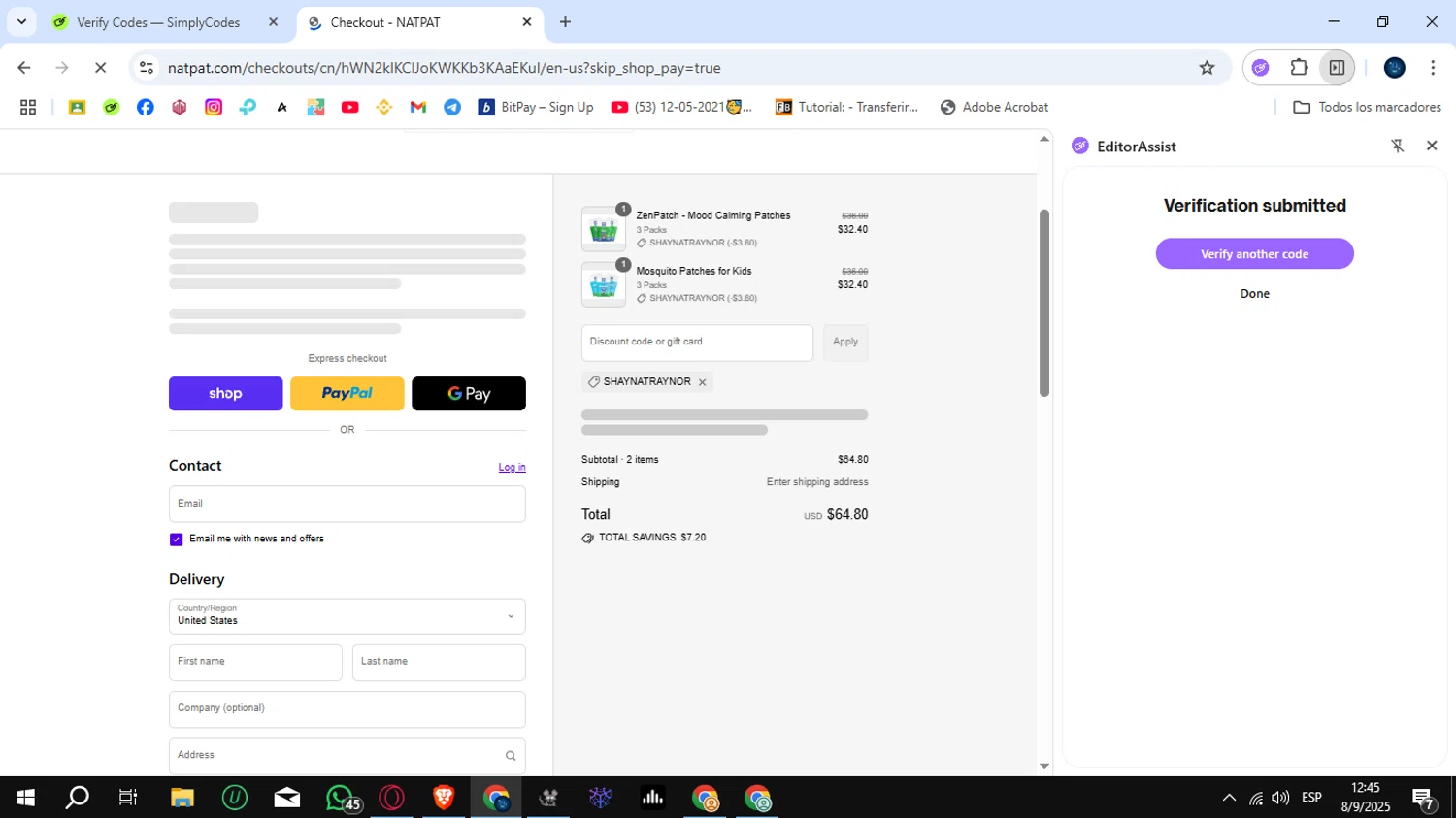
Task: Open the Chrome profile avatar
Action: tap(1395, 68)
